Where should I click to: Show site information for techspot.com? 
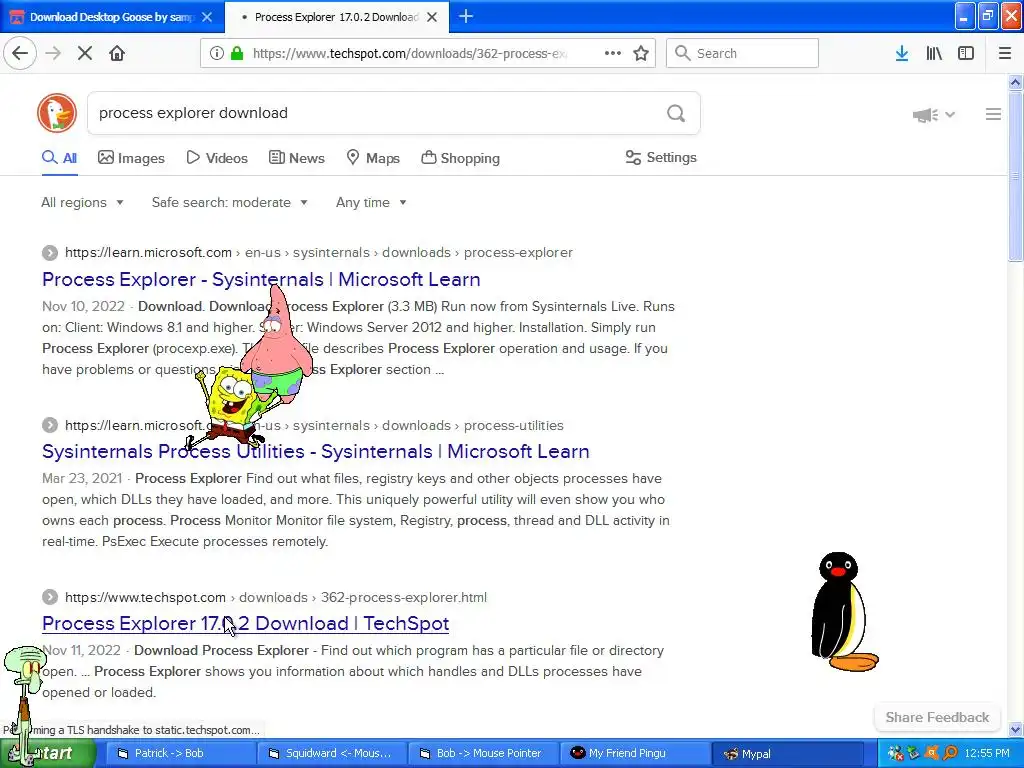point(217,53)
